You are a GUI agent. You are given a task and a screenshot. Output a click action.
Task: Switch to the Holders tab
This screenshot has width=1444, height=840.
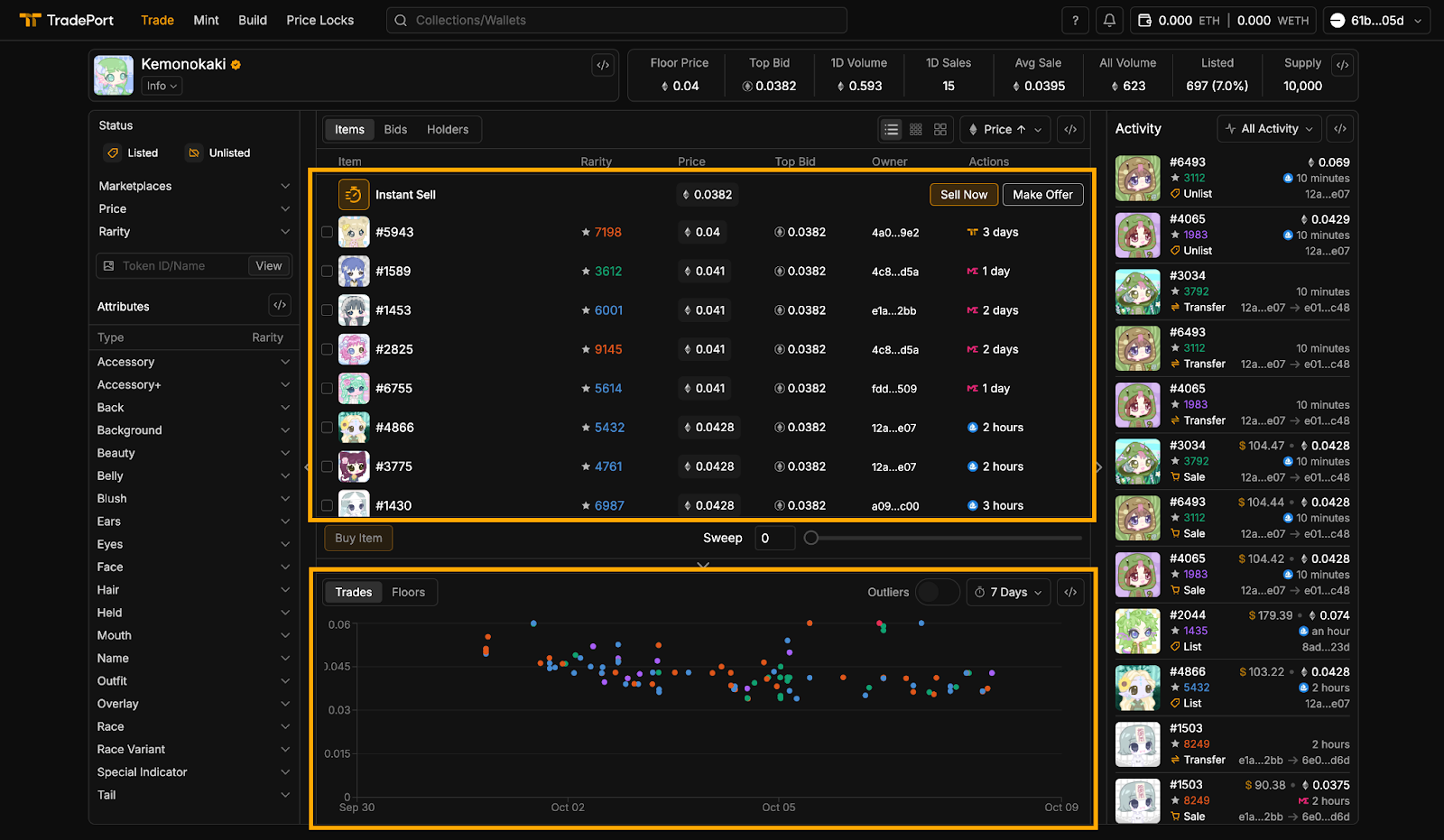(448, 129)
